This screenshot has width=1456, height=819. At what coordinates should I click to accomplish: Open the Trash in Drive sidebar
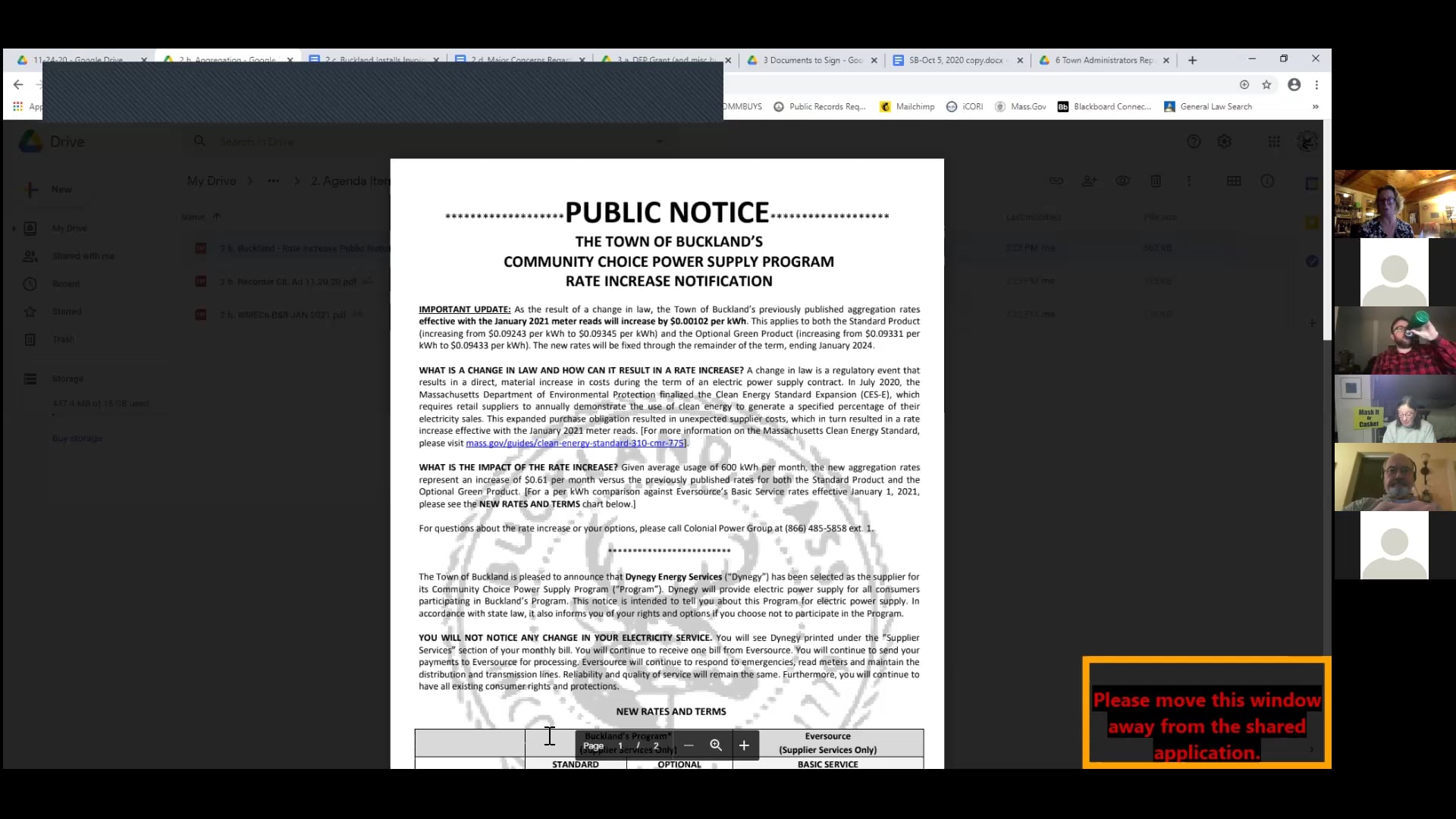[x=64, y=340]
